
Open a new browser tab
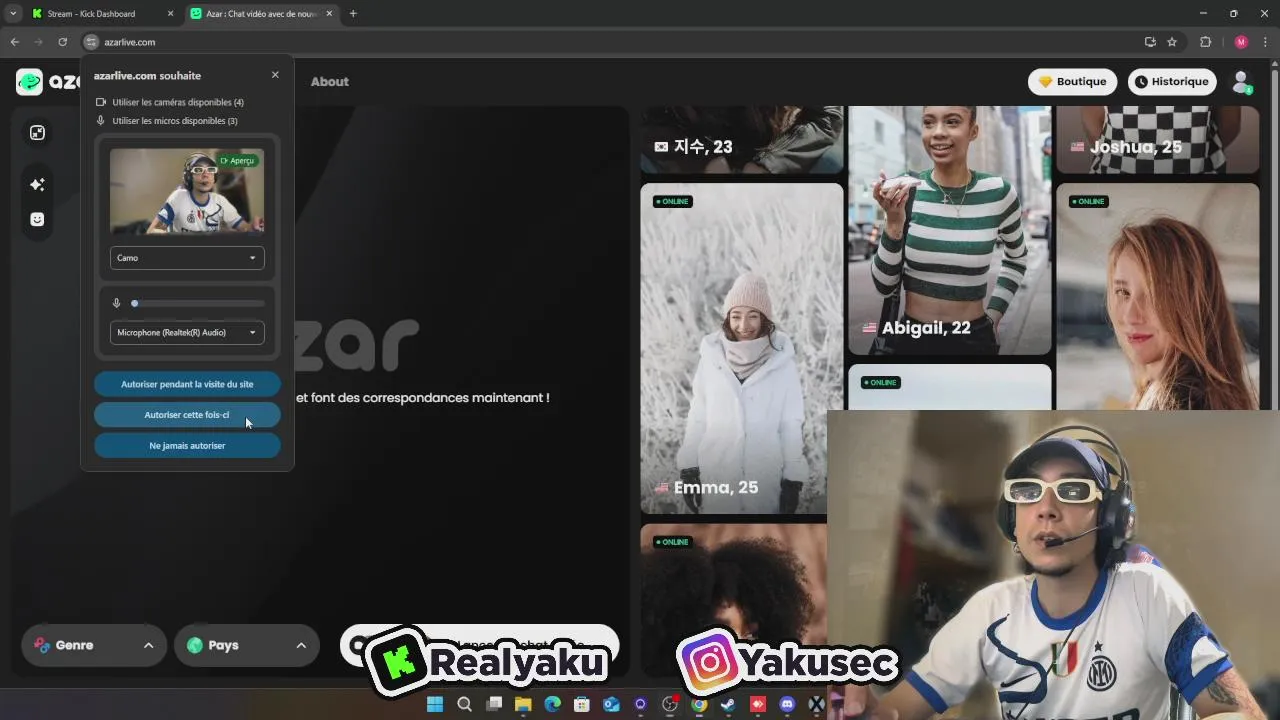tap(353, 14)
